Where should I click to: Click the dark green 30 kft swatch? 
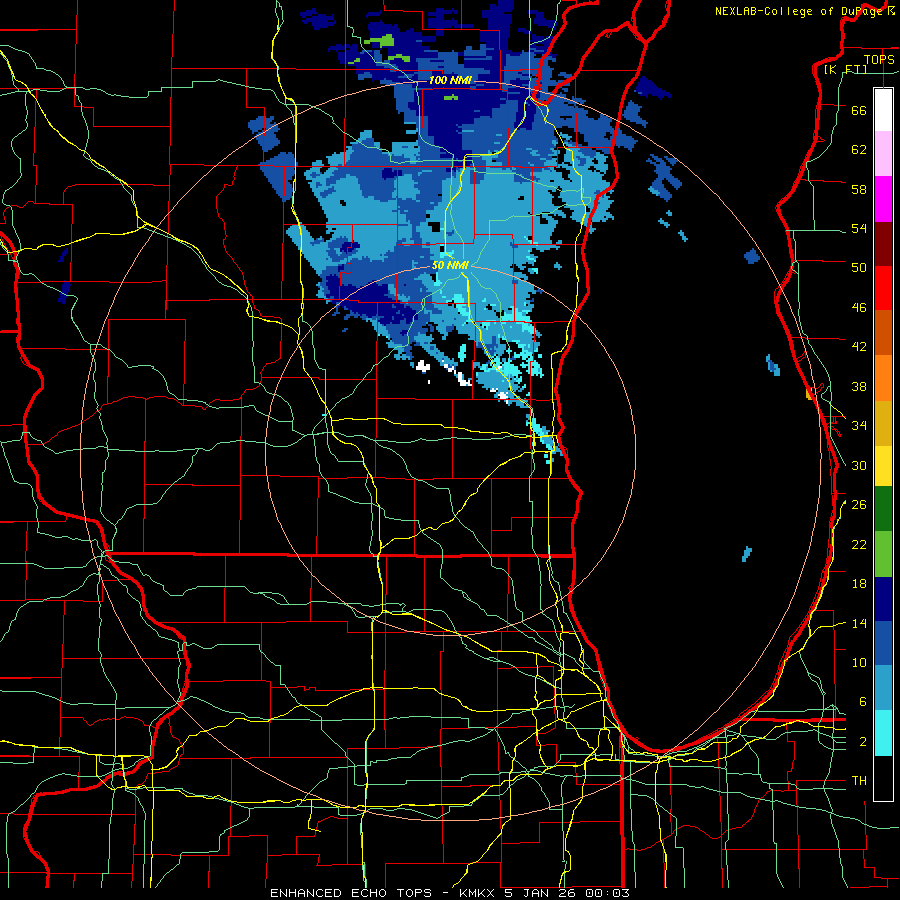click(883, 509)
